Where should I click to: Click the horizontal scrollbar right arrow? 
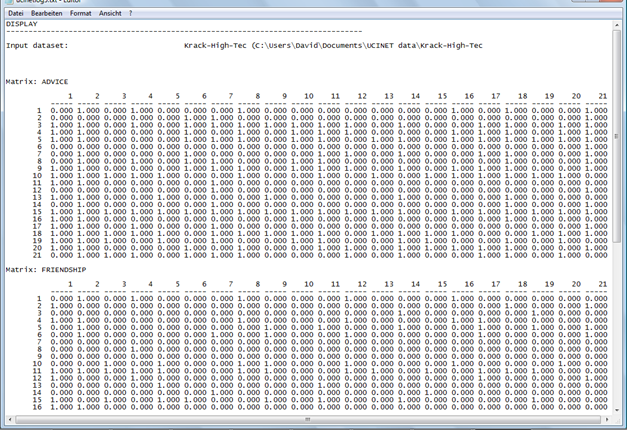coord(607,419)
